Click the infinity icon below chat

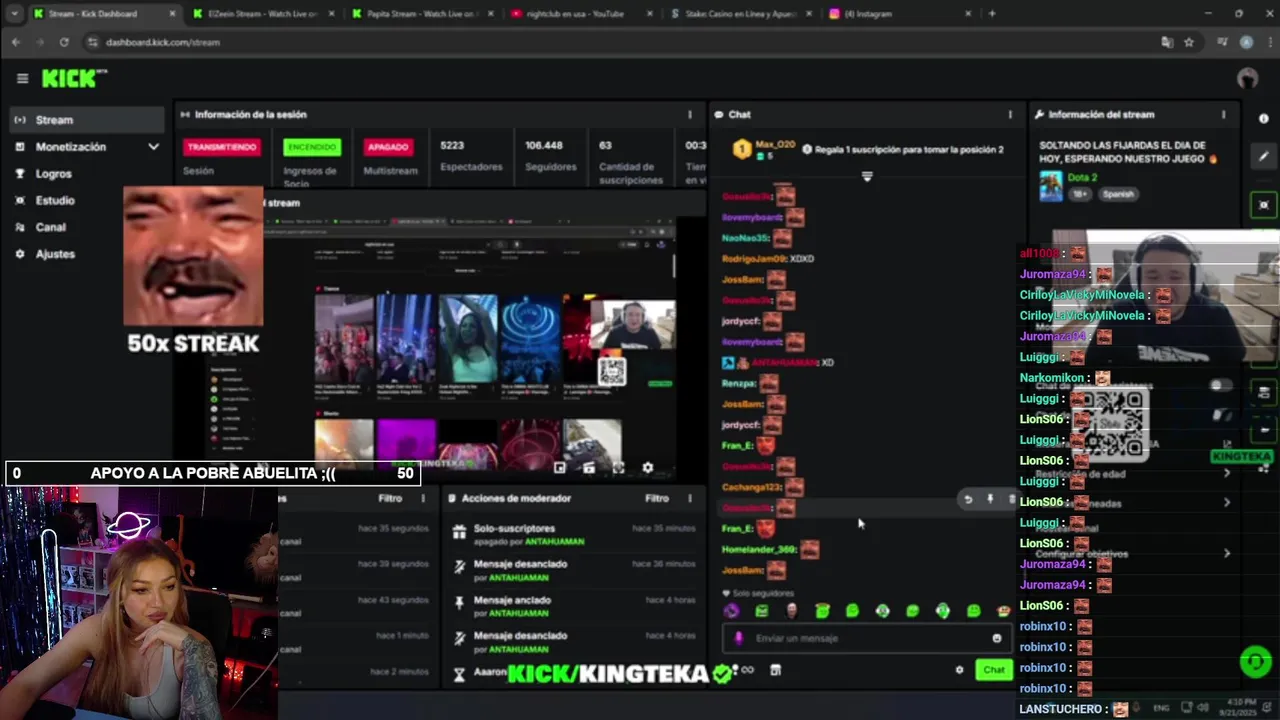coord(747,670)
